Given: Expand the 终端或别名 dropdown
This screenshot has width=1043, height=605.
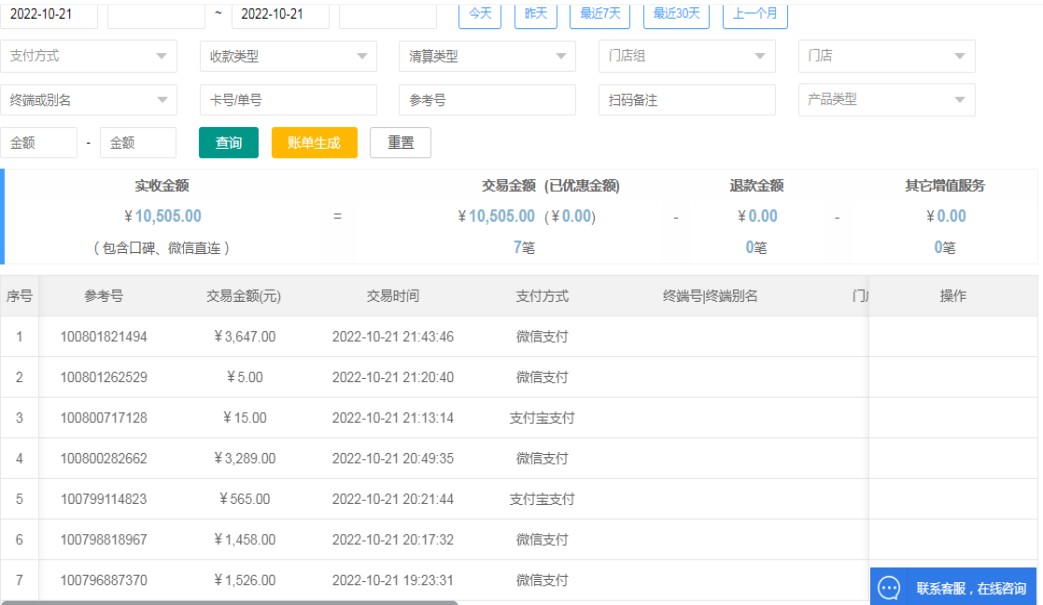Looking at the screenshot, I should click(x=88, y=100).
